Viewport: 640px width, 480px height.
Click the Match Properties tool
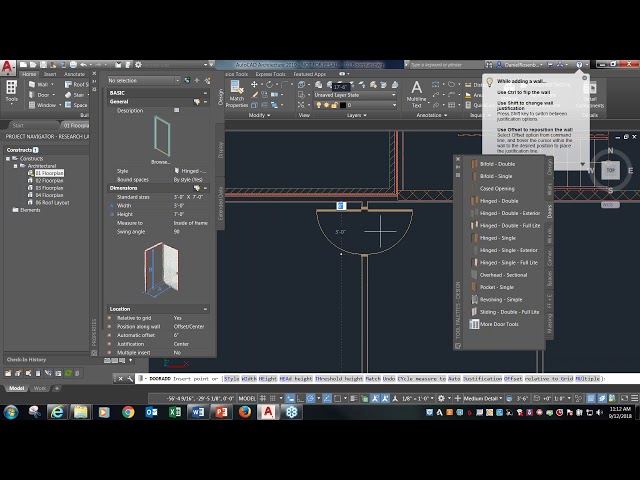coord(237,94)
